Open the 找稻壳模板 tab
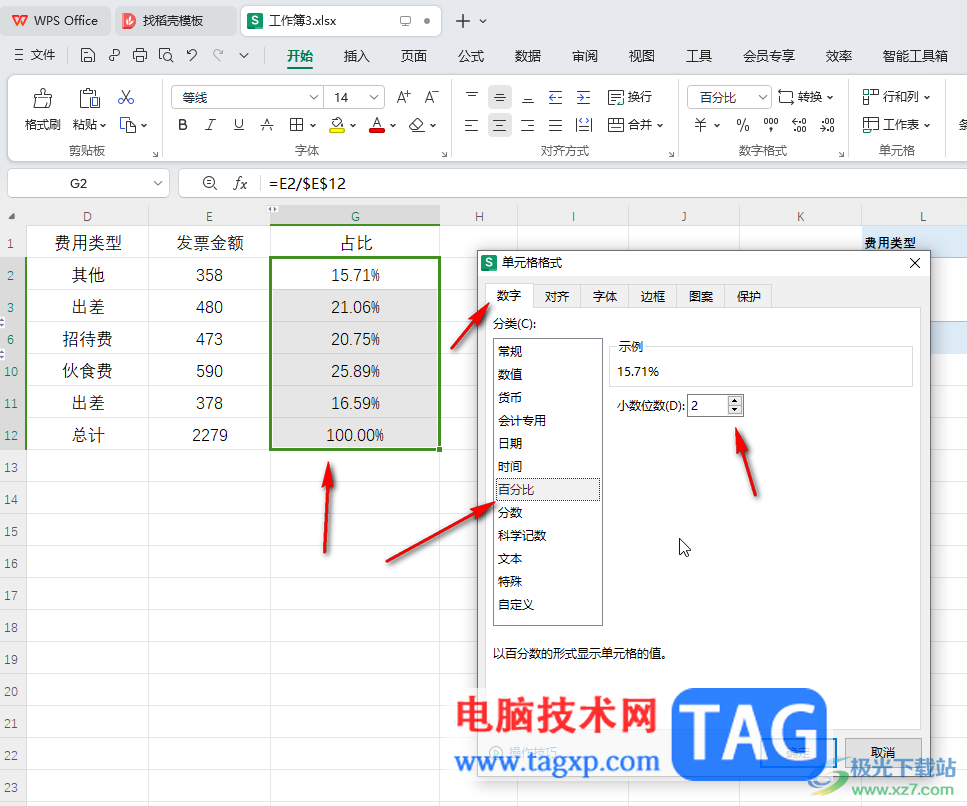 (175, 20)
